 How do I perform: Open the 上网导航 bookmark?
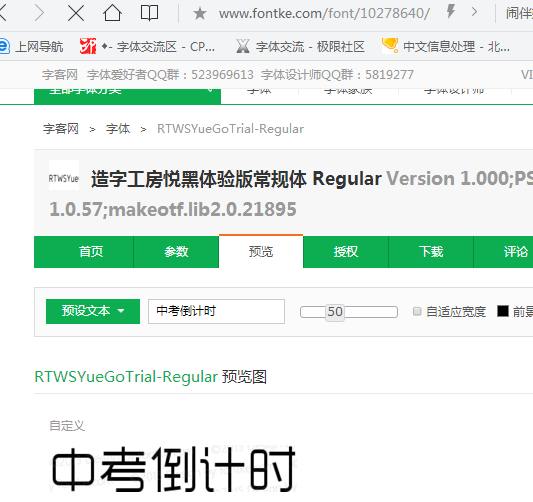point(32,47)
